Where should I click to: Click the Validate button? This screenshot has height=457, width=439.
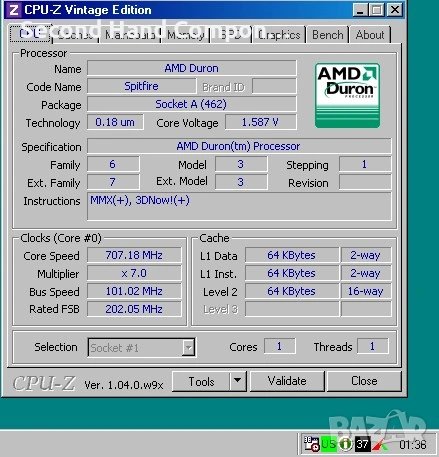(x=287, y=381)
